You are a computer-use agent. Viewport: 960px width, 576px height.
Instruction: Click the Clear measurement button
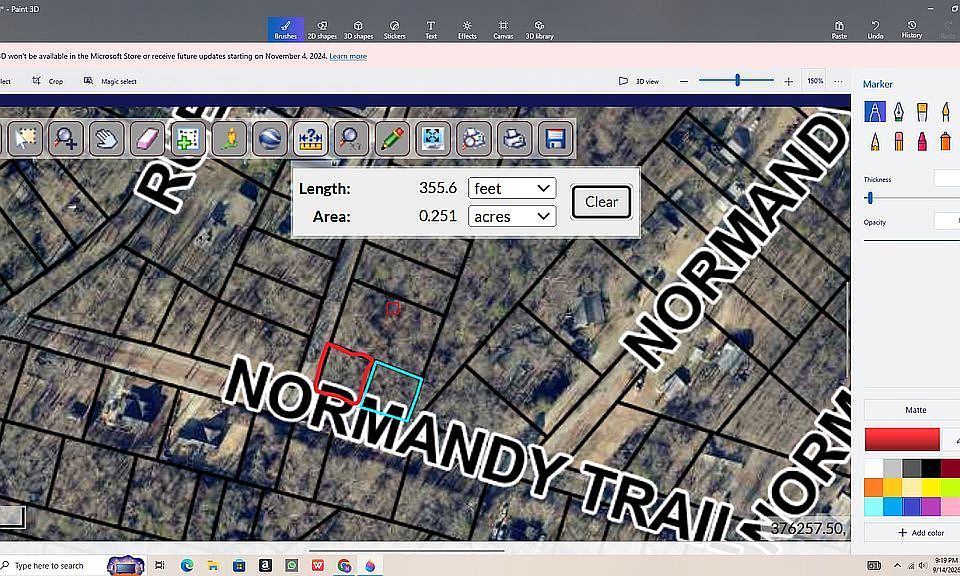tap(601, 201)
